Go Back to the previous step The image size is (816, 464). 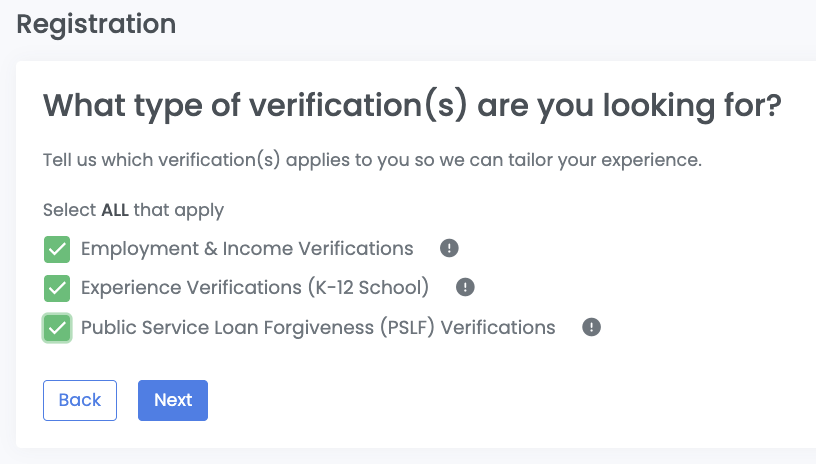80,400
